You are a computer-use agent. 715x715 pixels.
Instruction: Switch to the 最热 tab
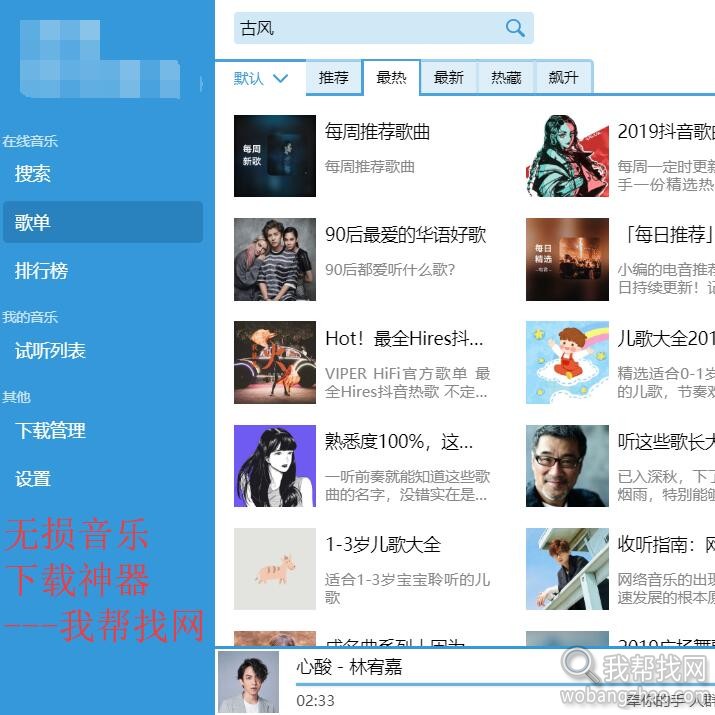click(x=391, y=78)
